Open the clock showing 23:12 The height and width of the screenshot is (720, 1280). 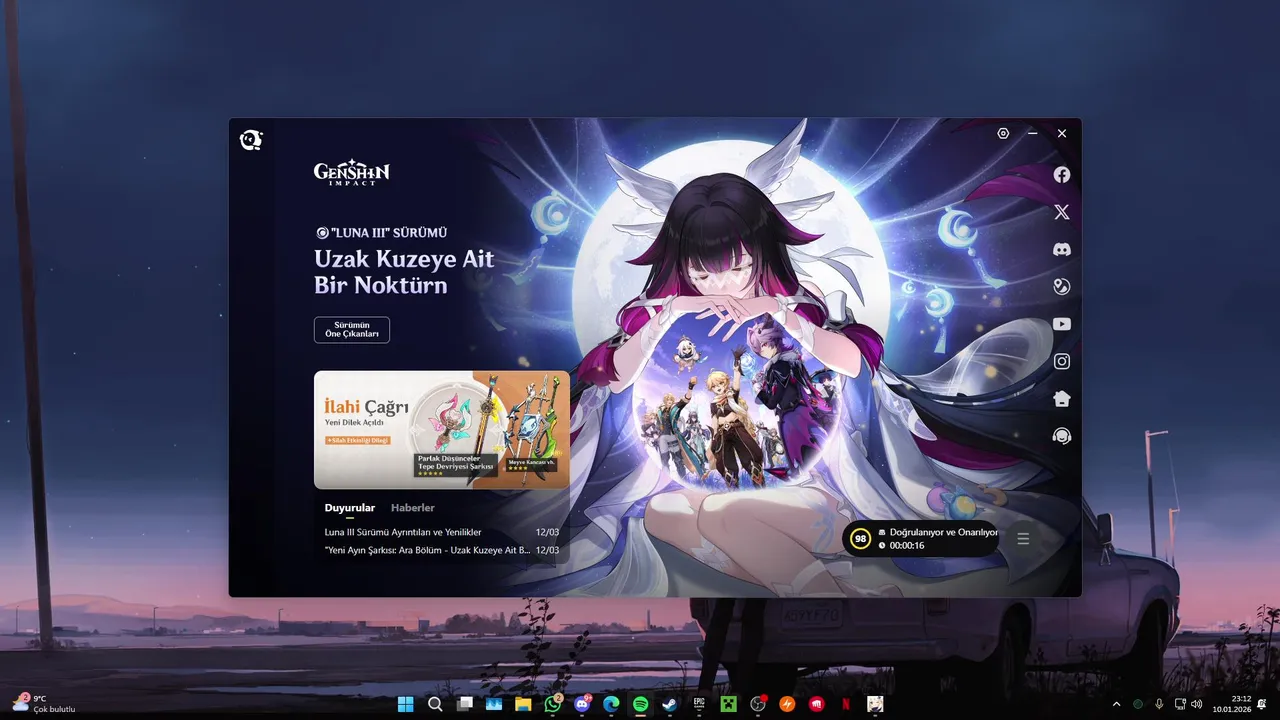click(1232, 704)
